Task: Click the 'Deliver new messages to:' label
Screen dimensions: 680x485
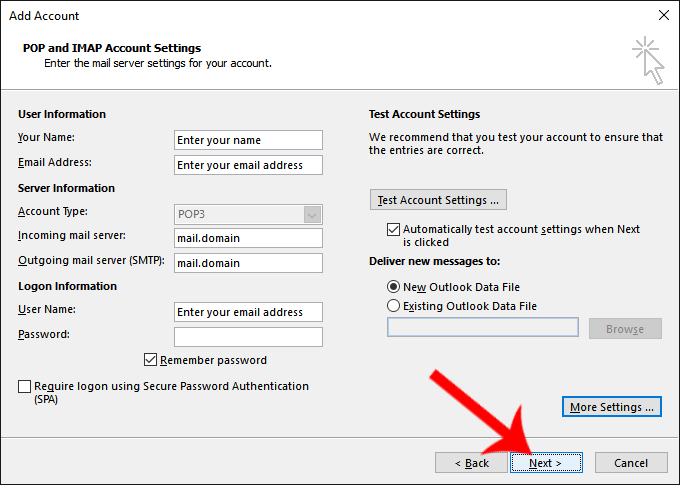Action: 435,261
